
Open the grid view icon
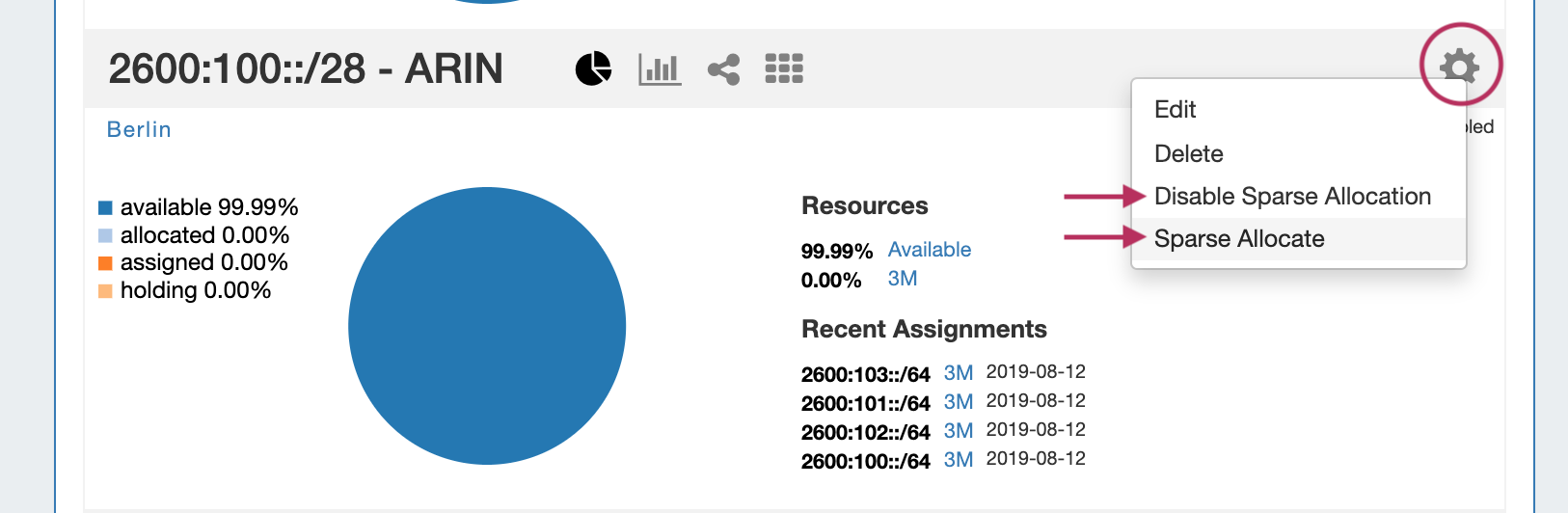[784, 68]
